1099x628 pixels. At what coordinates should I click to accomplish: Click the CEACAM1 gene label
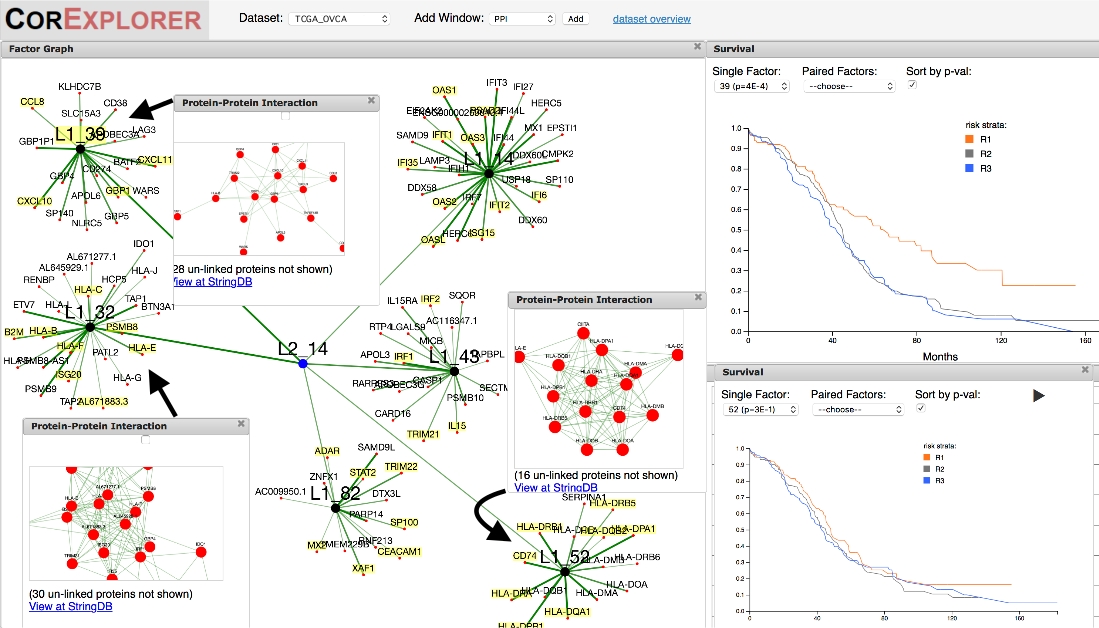tap(399, 552)
